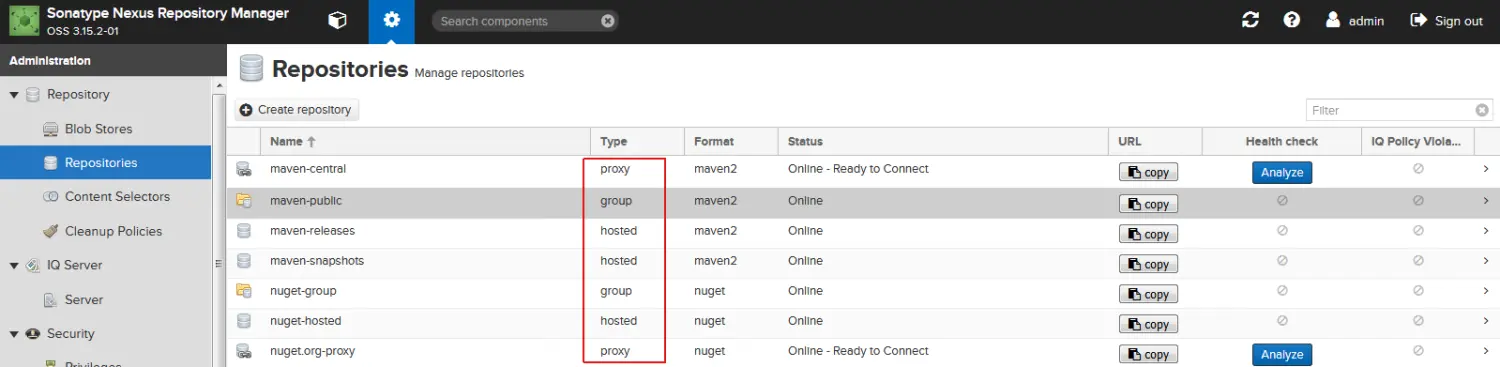This screenshot has height=367, width=1500.
Task: Copy URL of maven-releases
Action: [x=1148, y=234]
